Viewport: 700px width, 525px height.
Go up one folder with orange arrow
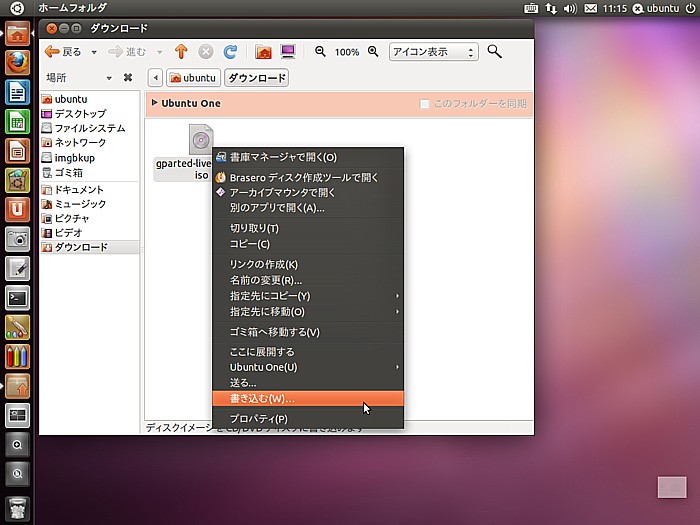point(181,52)
